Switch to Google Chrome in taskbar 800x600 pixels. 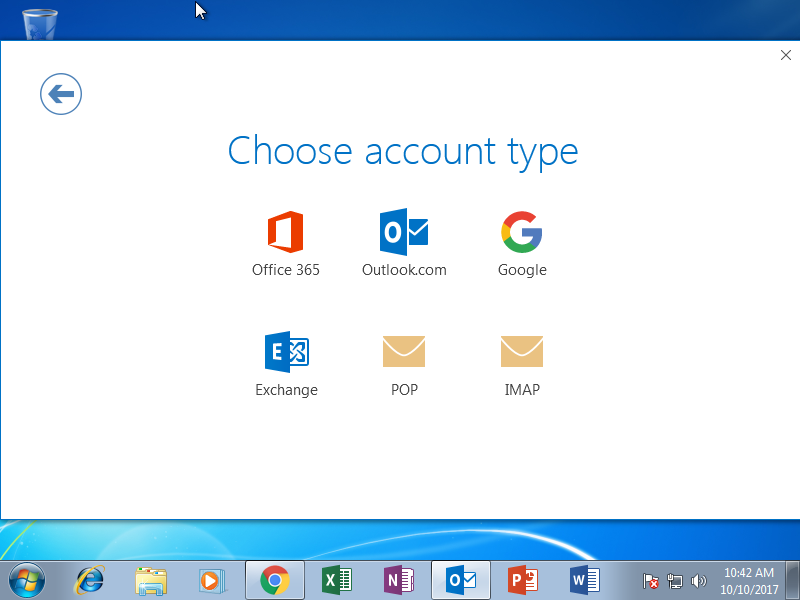275,580
